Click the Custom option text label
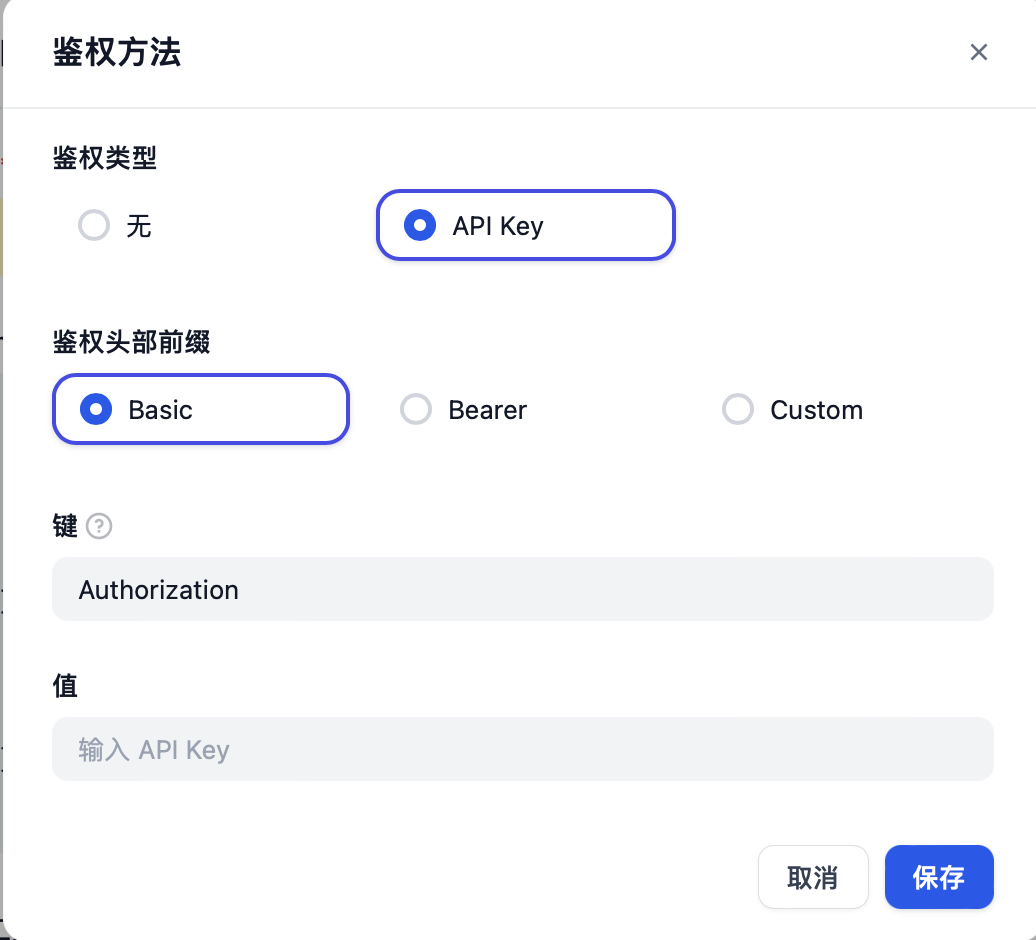Image resolution: width=1036 pixels, height=940 pixels. tap(817, 410)
